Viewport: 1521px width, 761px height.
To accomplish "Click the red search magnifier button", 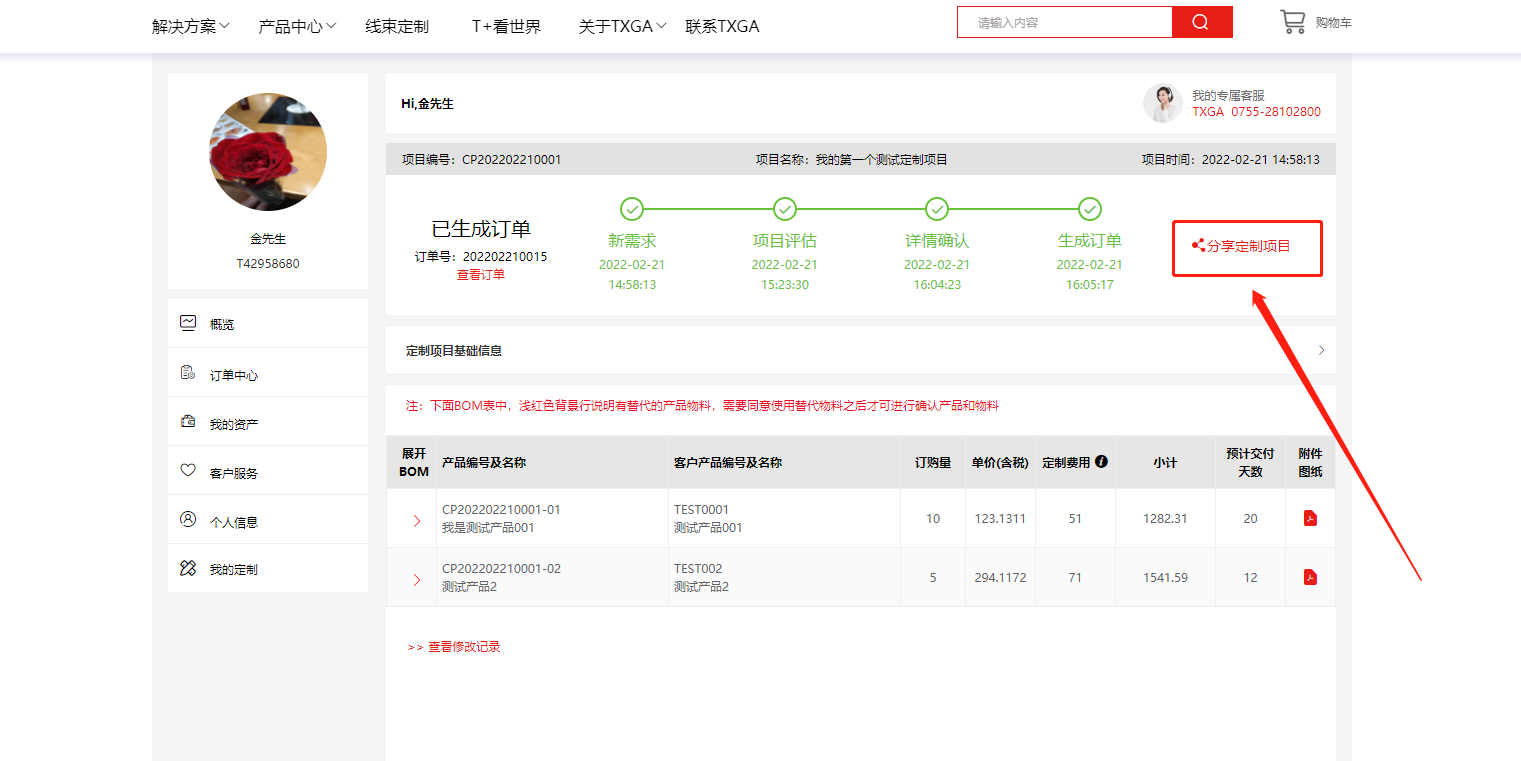I will (x=1201, y=22).
